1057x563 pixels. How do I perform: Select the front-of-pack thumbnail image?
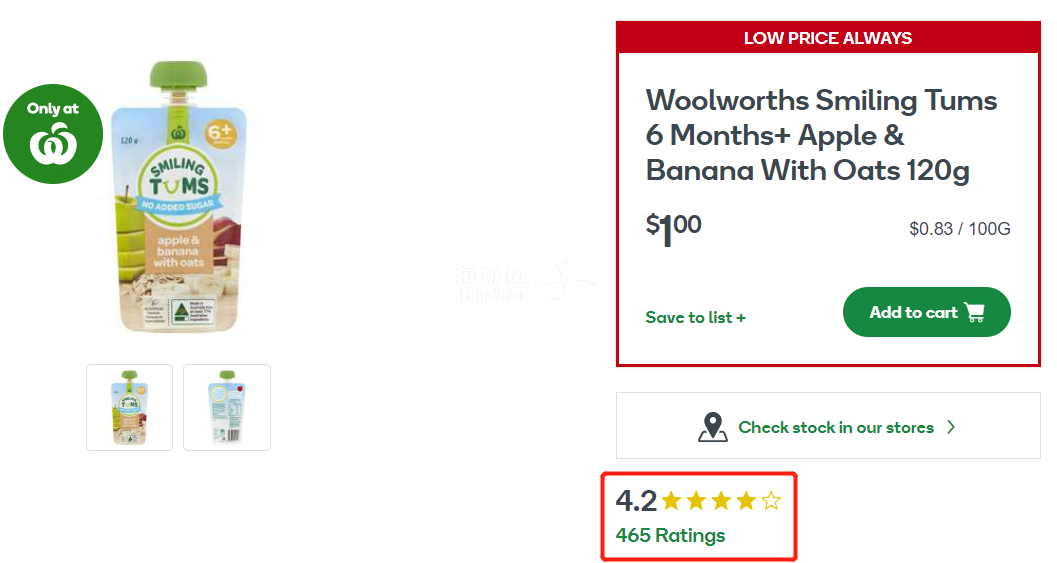(129, 407)
